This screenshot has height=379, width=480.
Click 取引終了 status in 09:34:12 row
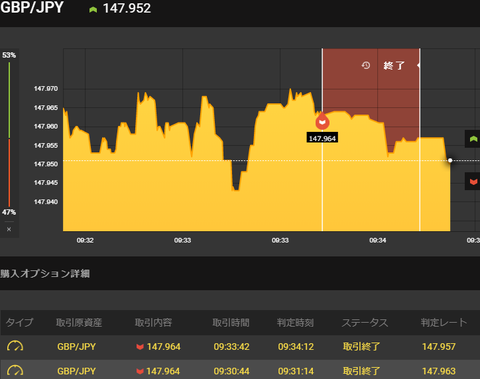point(361,347)
